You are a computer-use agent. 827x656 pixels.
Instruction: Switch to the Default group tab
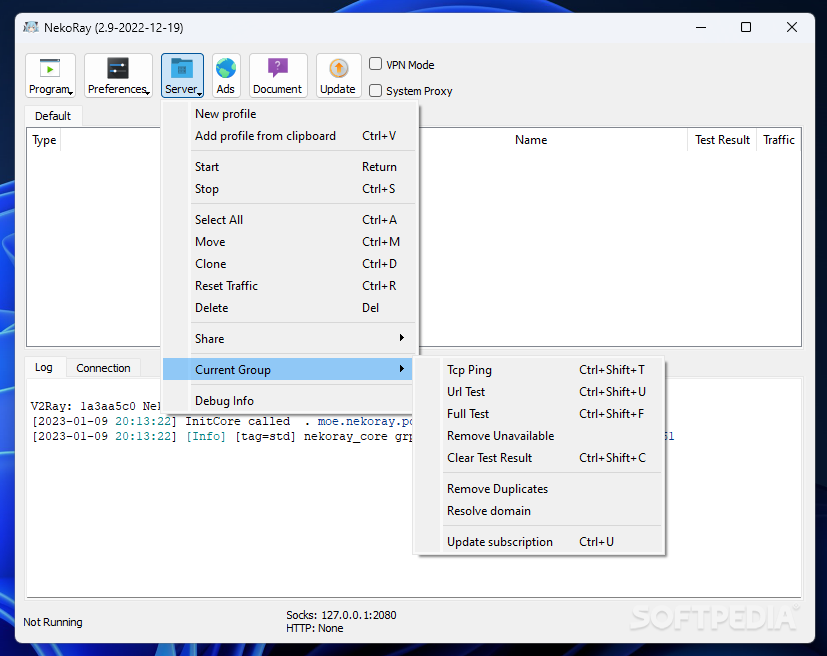(x=53, y=116)
